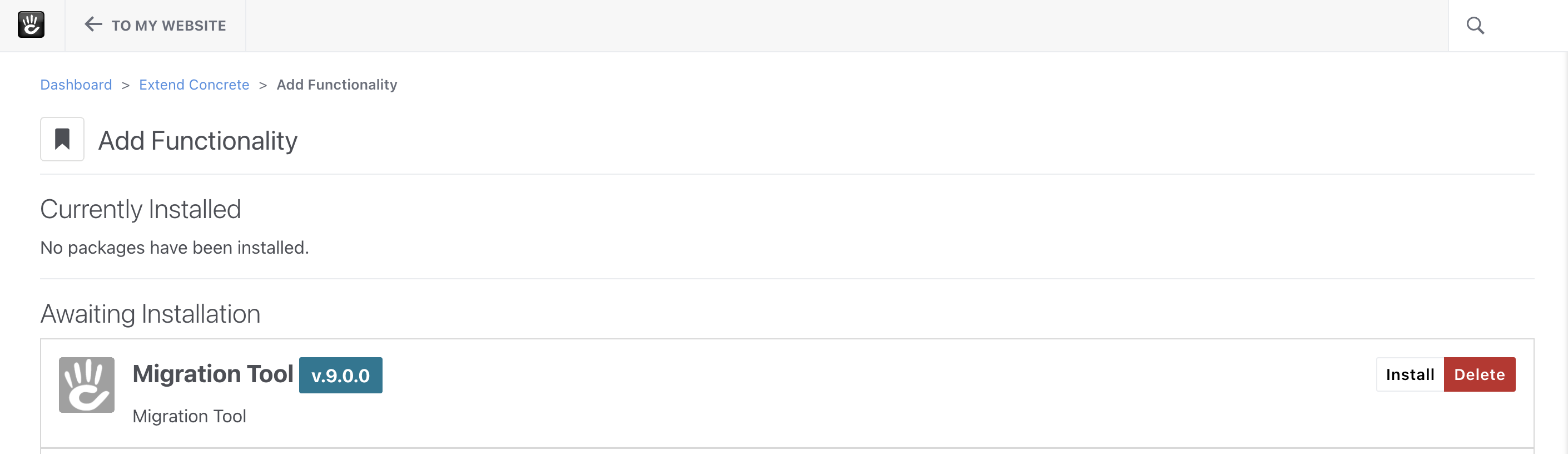Toggle the bookmark icon for this page
This screenshot has height=454, width=1568.
(x=62, y=139)
